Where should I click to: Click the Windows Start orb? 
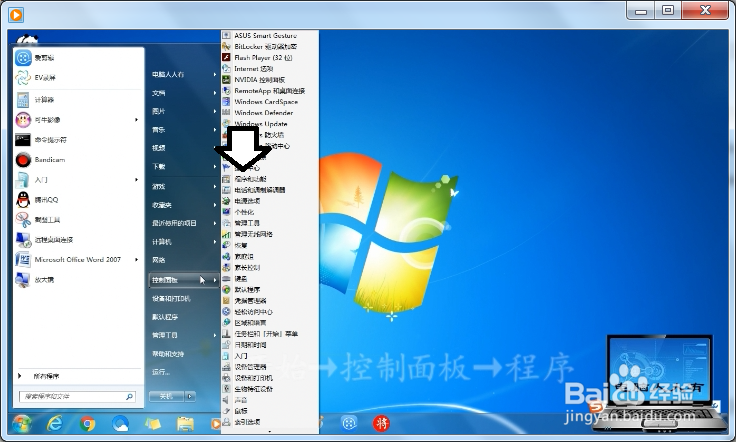22,424
